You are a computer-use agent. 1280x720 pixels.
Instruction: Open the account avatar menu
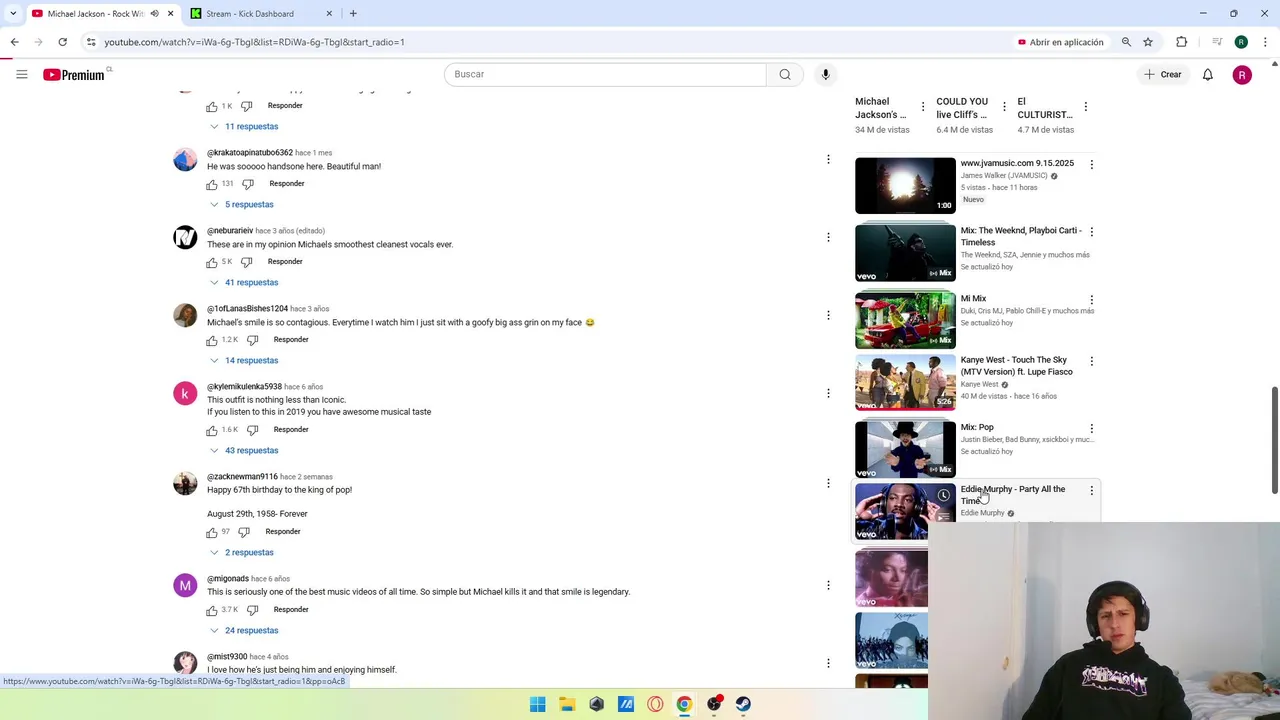(1242, 75)
